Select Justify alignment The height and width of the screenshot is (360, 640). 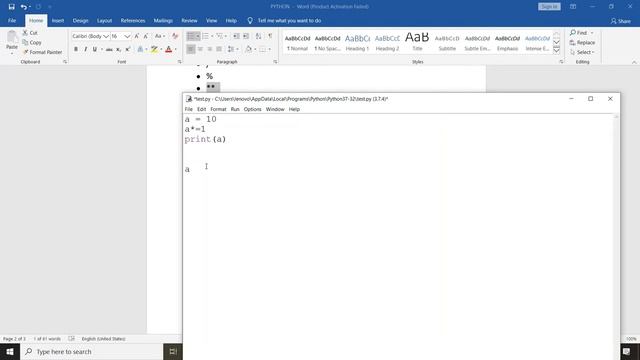[219, 49]
